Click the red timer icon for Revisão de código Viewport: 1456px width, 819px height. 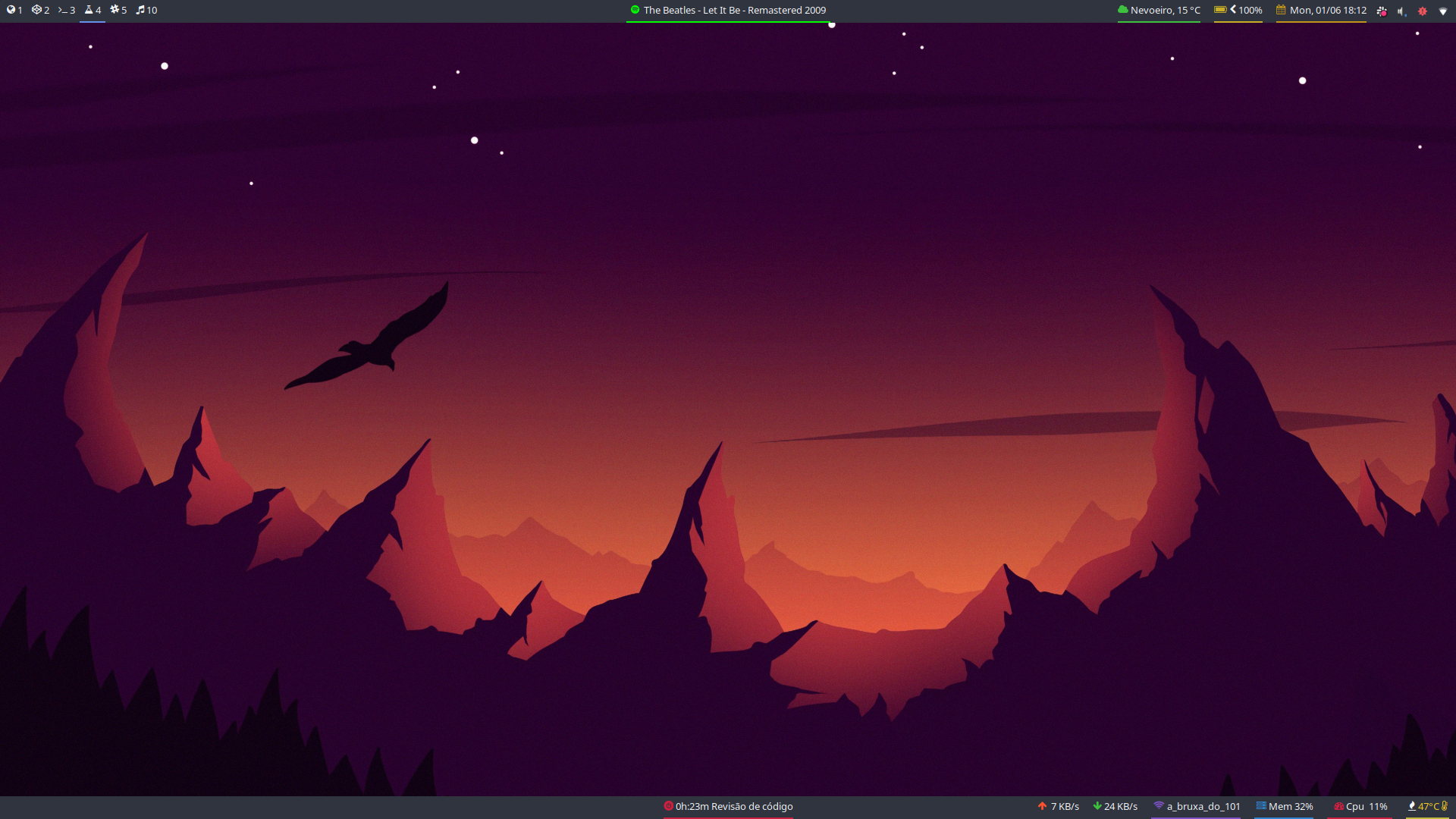point(668,806)
